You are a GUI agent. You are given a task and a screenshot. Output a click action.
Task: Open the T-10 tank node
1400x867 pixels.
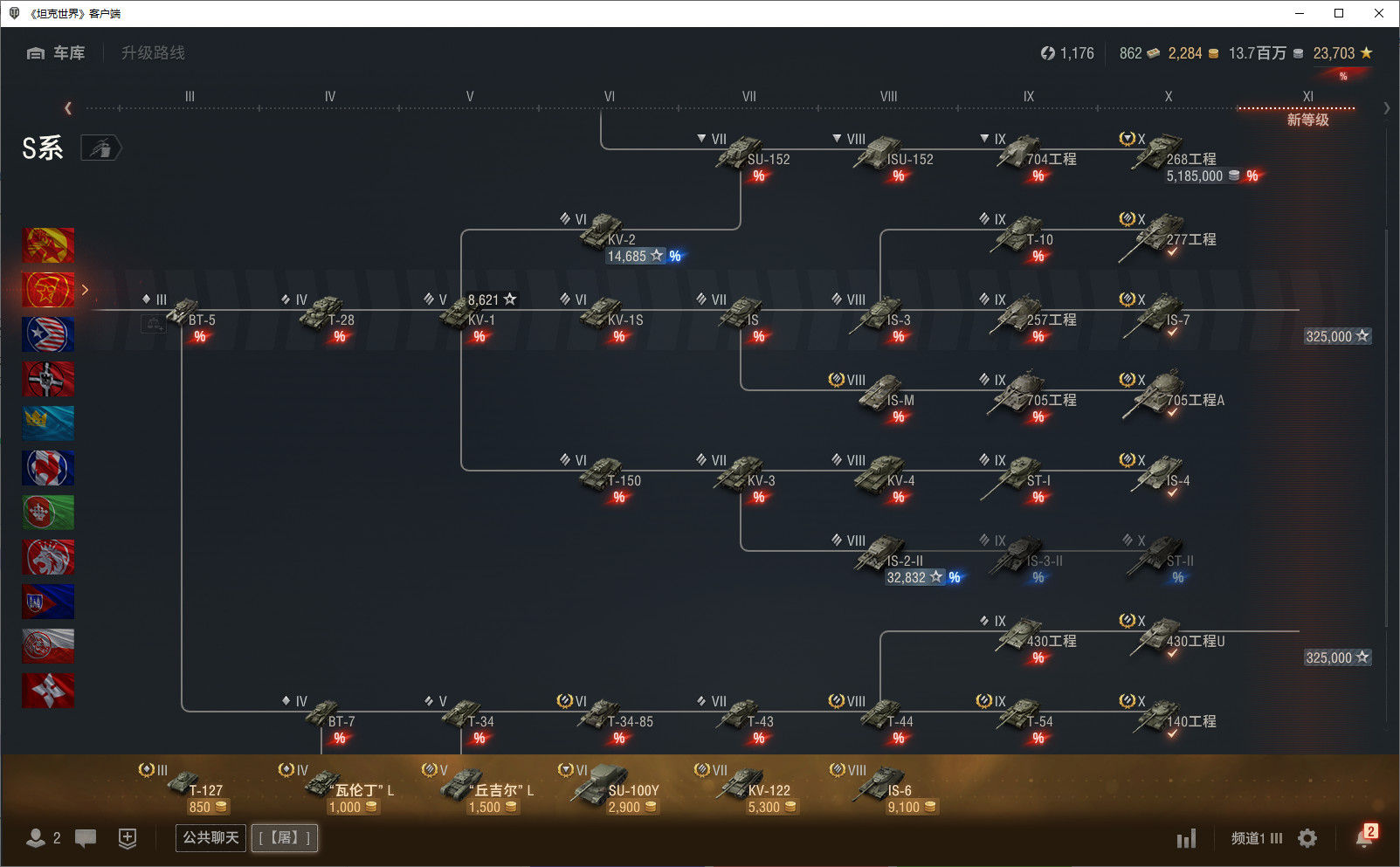click(1015, 234)
